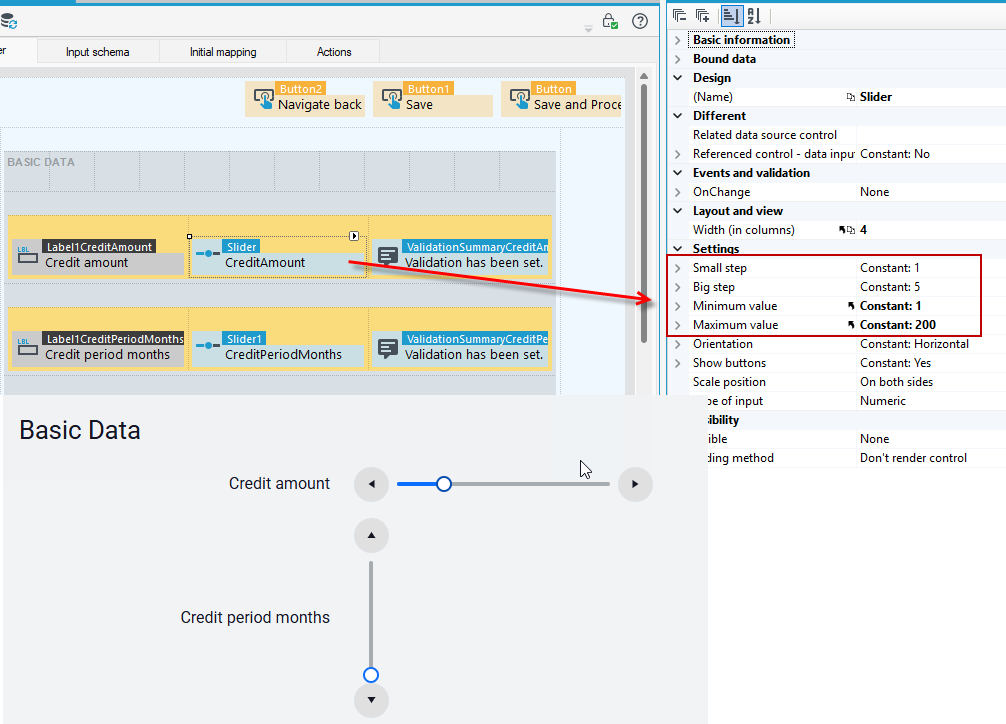Click the Credit amount slider handle
Viewport: 1006px width, 724px height.
tap(443, 484)
